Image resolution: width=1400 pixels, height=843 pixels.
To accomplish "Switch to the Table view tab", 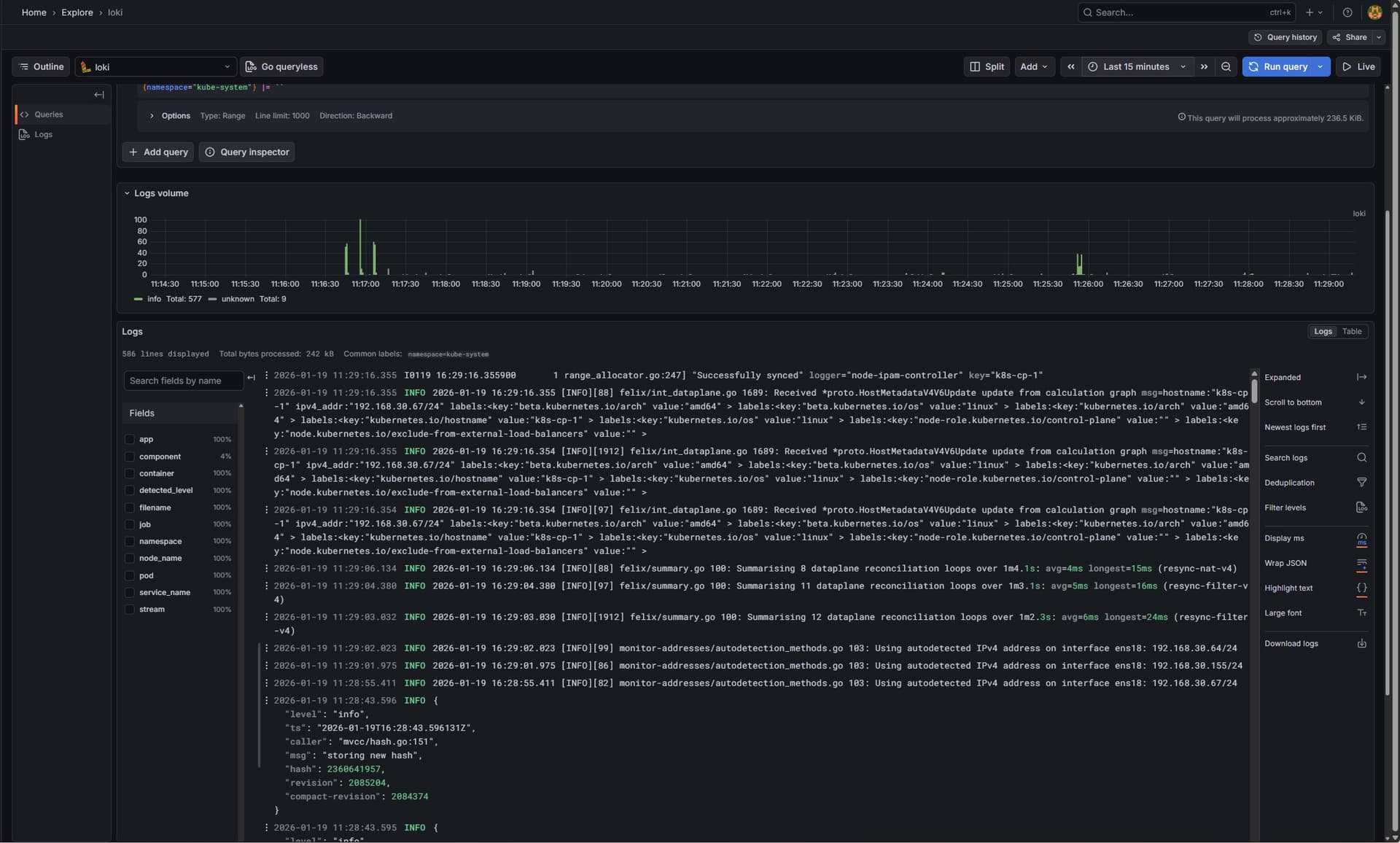I will (1352, 331).
